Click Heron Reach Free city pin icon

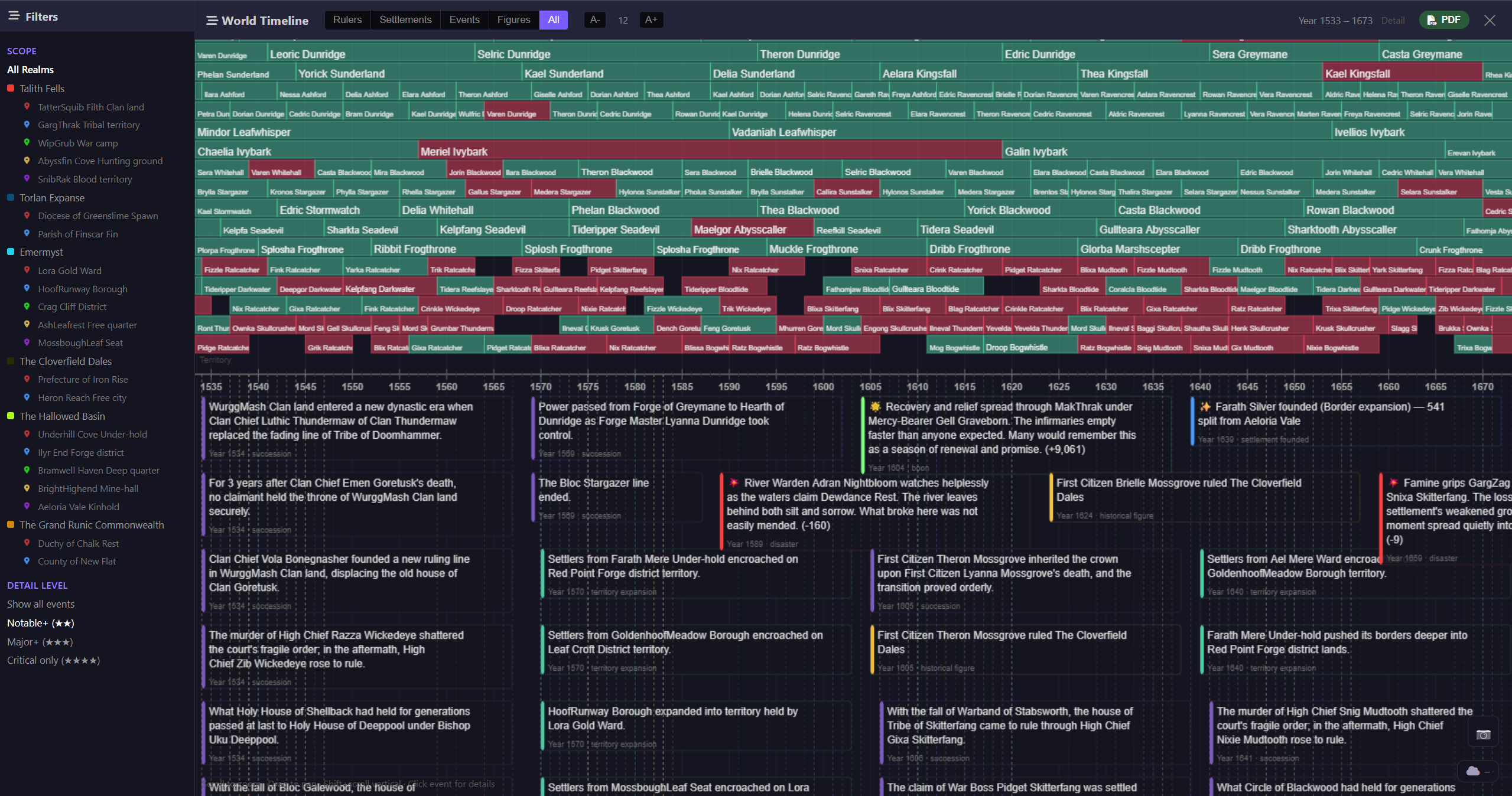[x=27, y=397]
